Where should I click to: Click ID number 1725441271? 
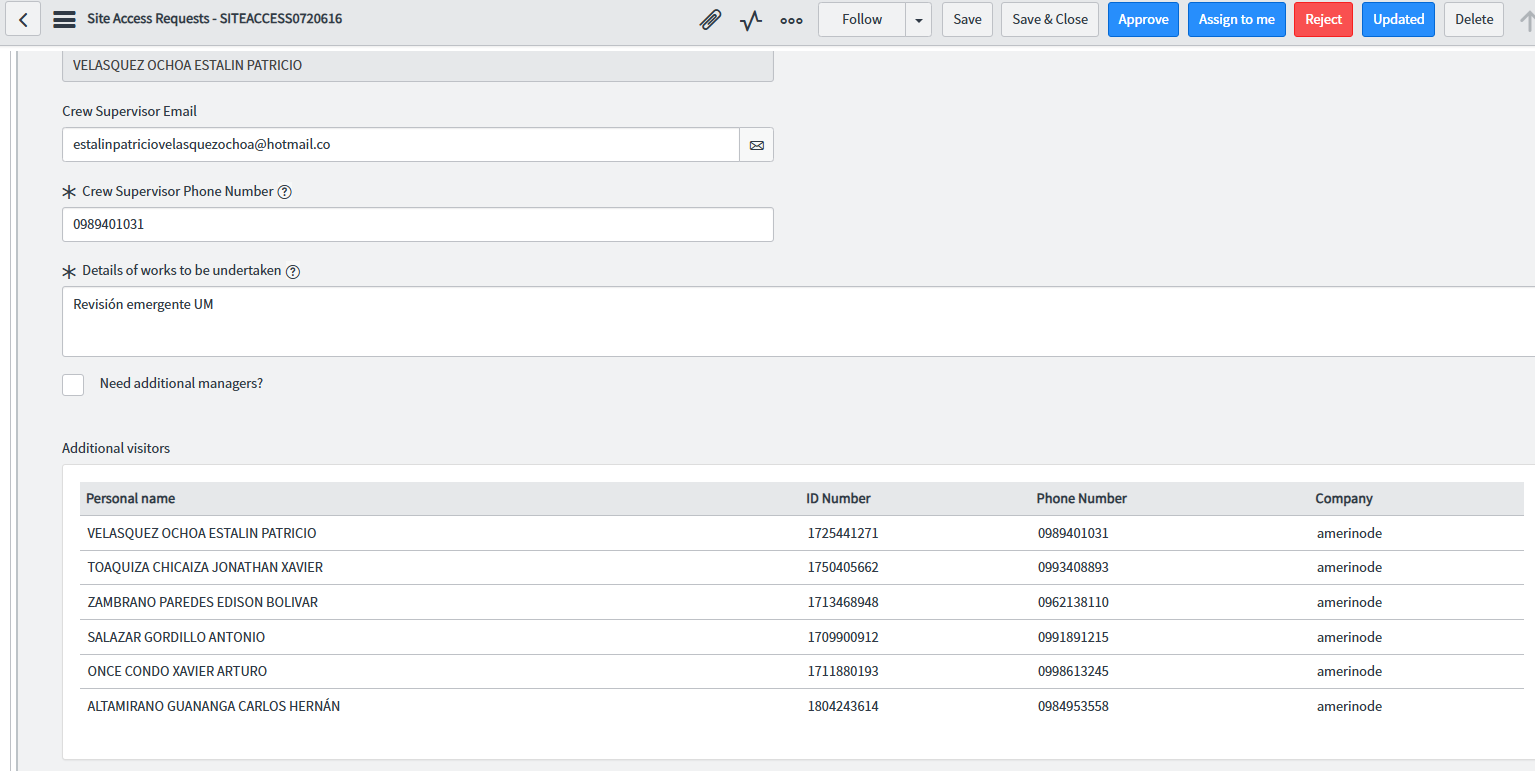pyautogui.click(x=843, y=534)
